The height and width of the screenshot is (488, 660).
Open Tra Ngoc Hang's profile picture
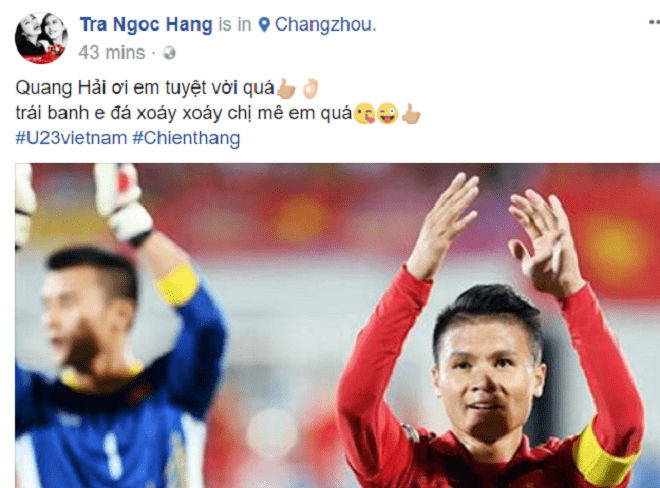coord(41,38)
